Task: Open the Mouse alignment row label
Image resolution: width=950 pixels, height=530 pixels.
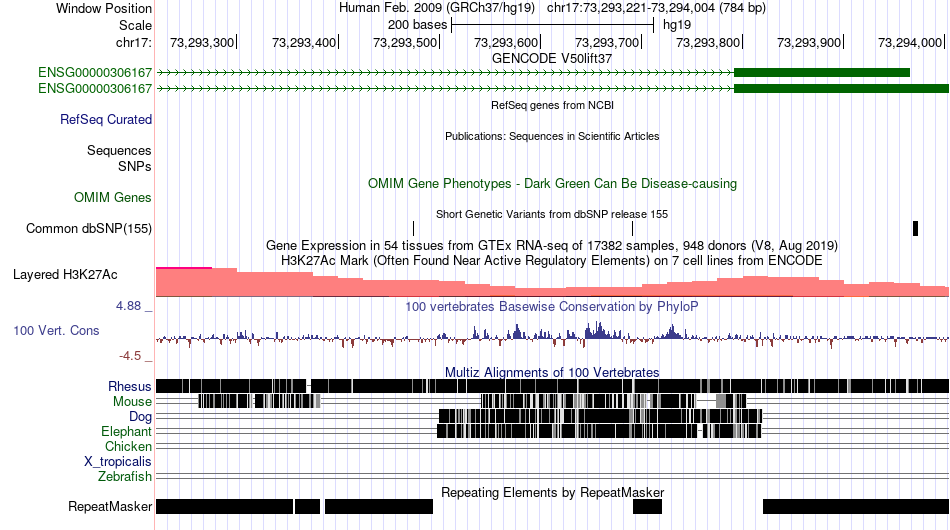Action: coord(132,402)
